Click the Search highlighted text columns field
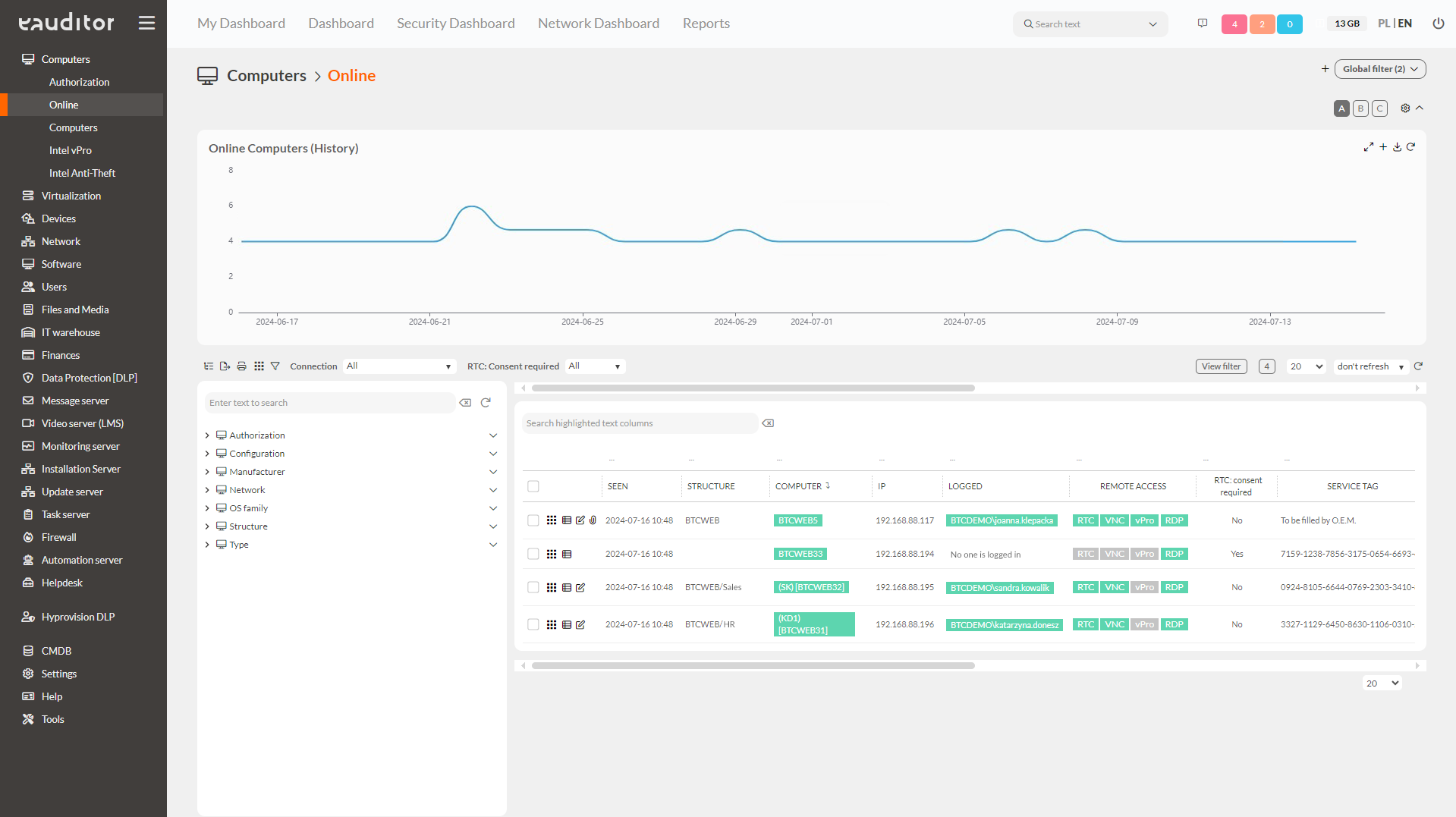The width and height of the screenshot is (1456, 817). 640,423
